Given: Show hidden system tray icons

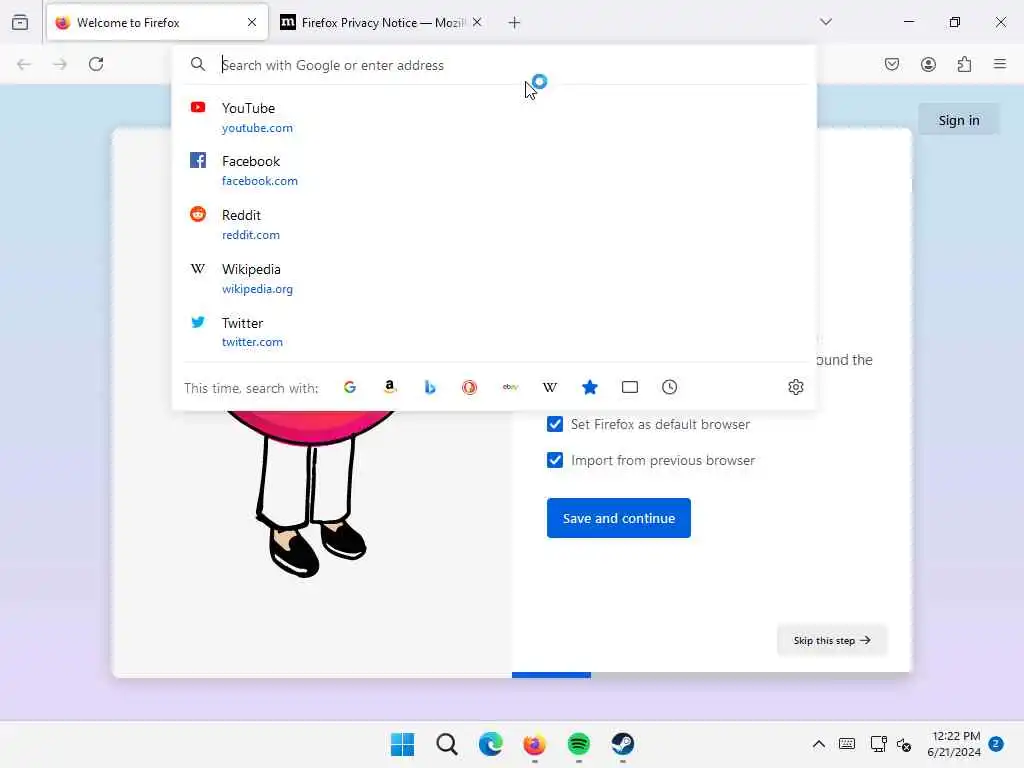Looking at the screenshot, I should click(818, 744).
